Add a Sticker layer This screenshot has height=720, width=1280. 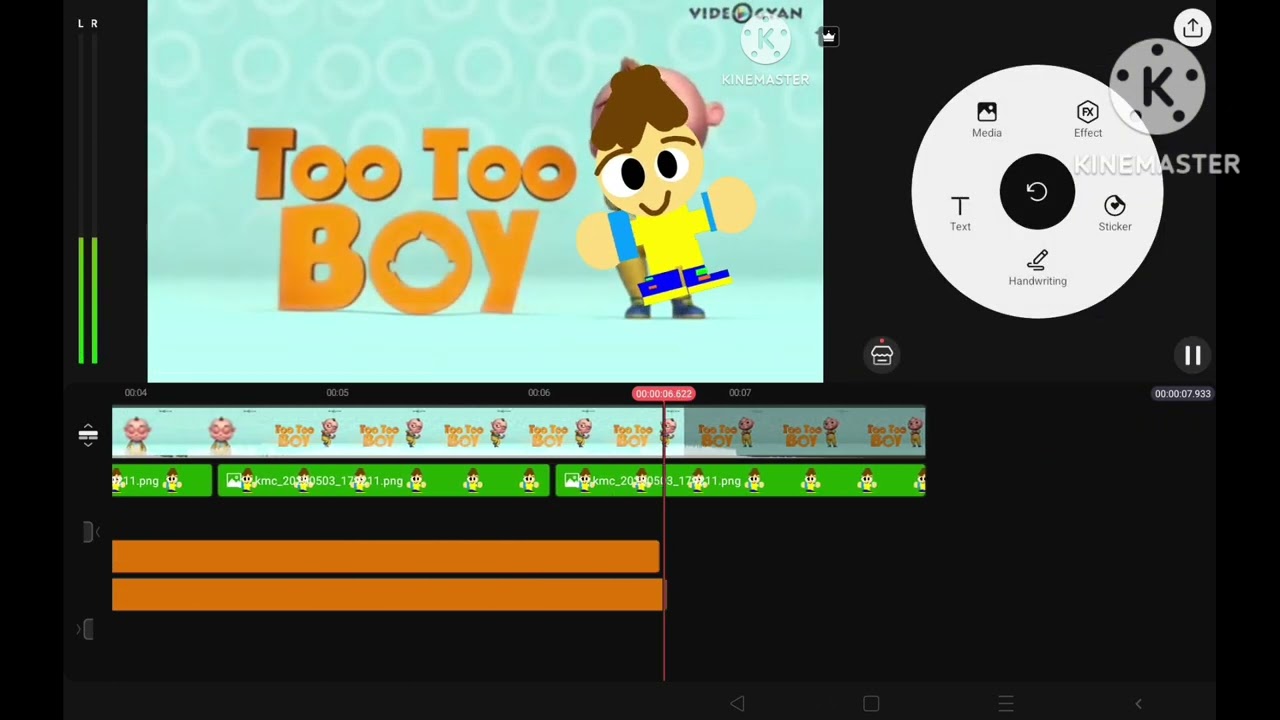(1115, 213)
